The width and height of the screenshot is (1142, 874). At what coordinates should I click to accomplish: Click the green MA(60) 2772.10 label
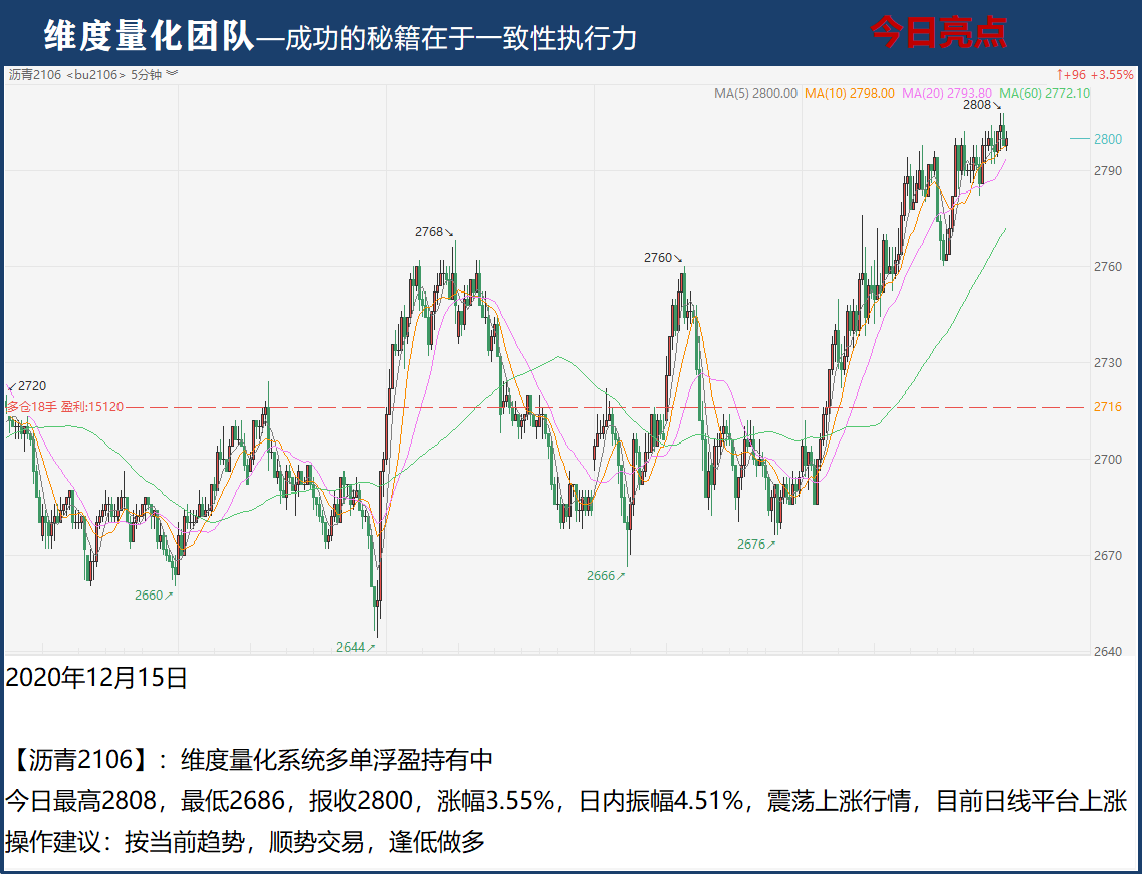coord(1043,93)
